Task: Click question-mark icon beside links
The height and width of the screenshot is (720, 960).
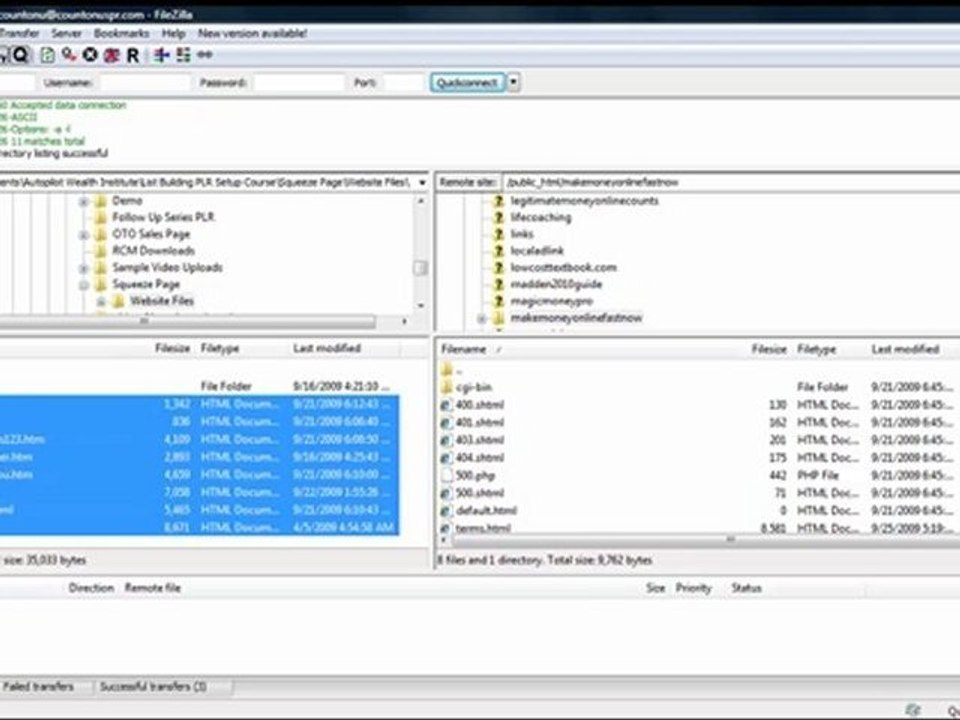Action: click(499, 234)
